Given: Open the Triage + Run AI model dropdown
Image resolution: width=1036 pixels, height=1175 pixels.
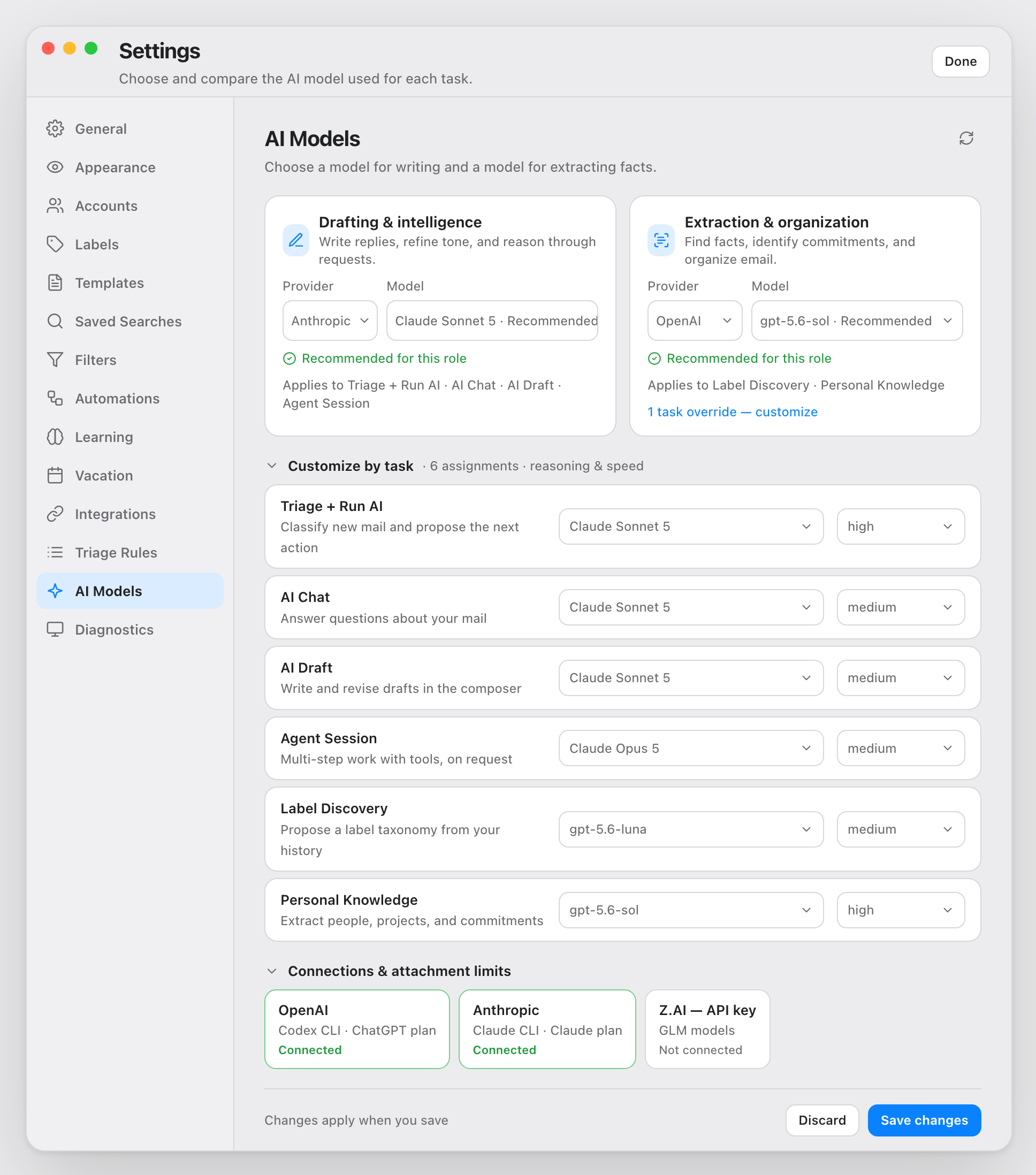Looking at the screenshot, I should (691, 527).
